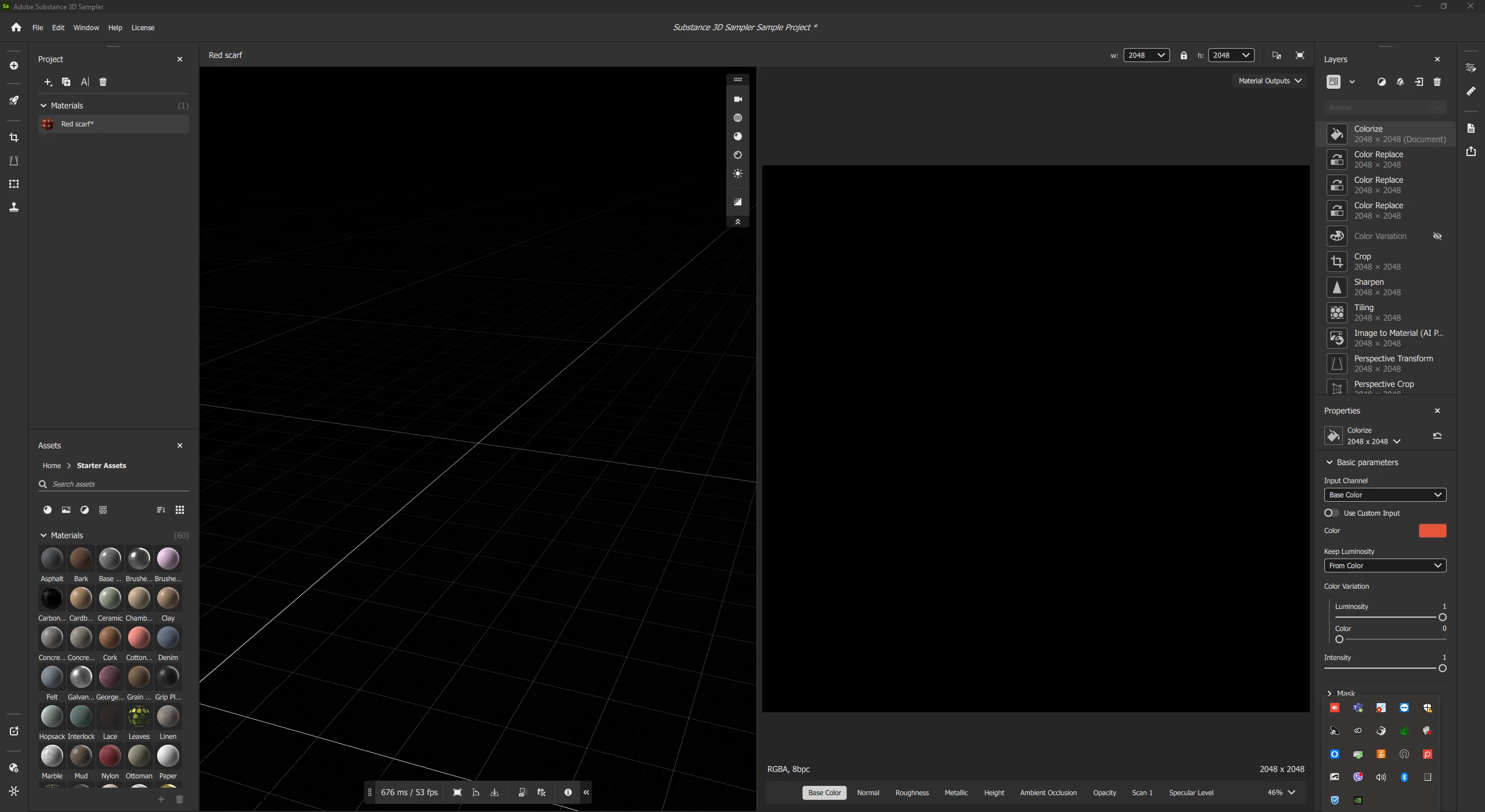
Task: Switch to the Roughness channel tab
Action: (911, 792)
